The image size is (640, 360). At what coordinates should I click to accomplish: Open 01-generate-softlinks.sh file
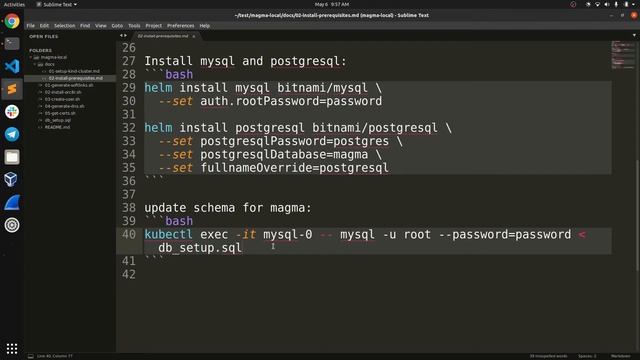69,85
